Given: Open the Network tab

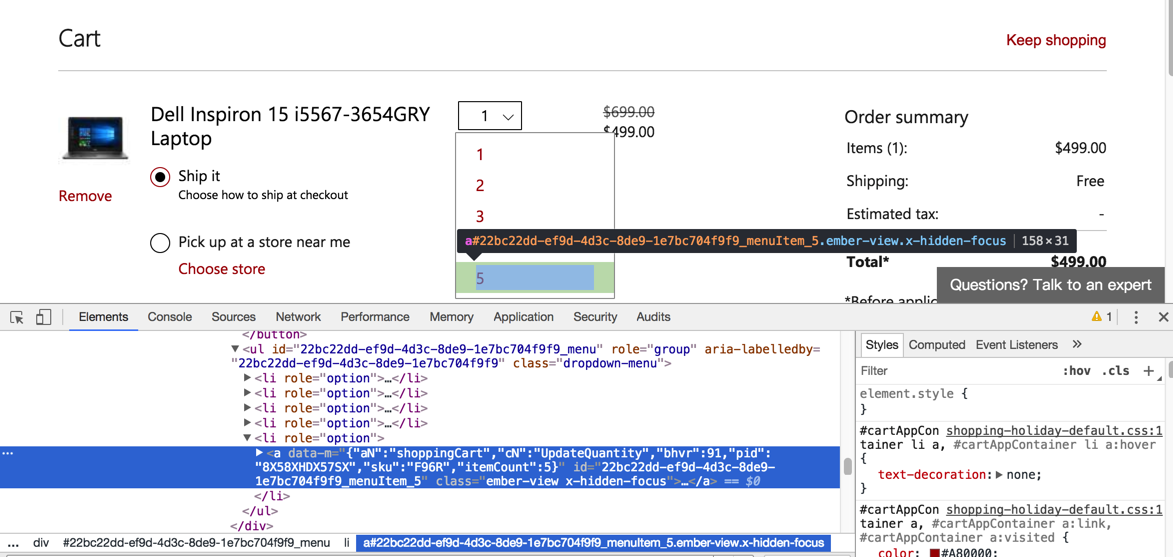Looking at the screenshot, I should coord(298,317).
